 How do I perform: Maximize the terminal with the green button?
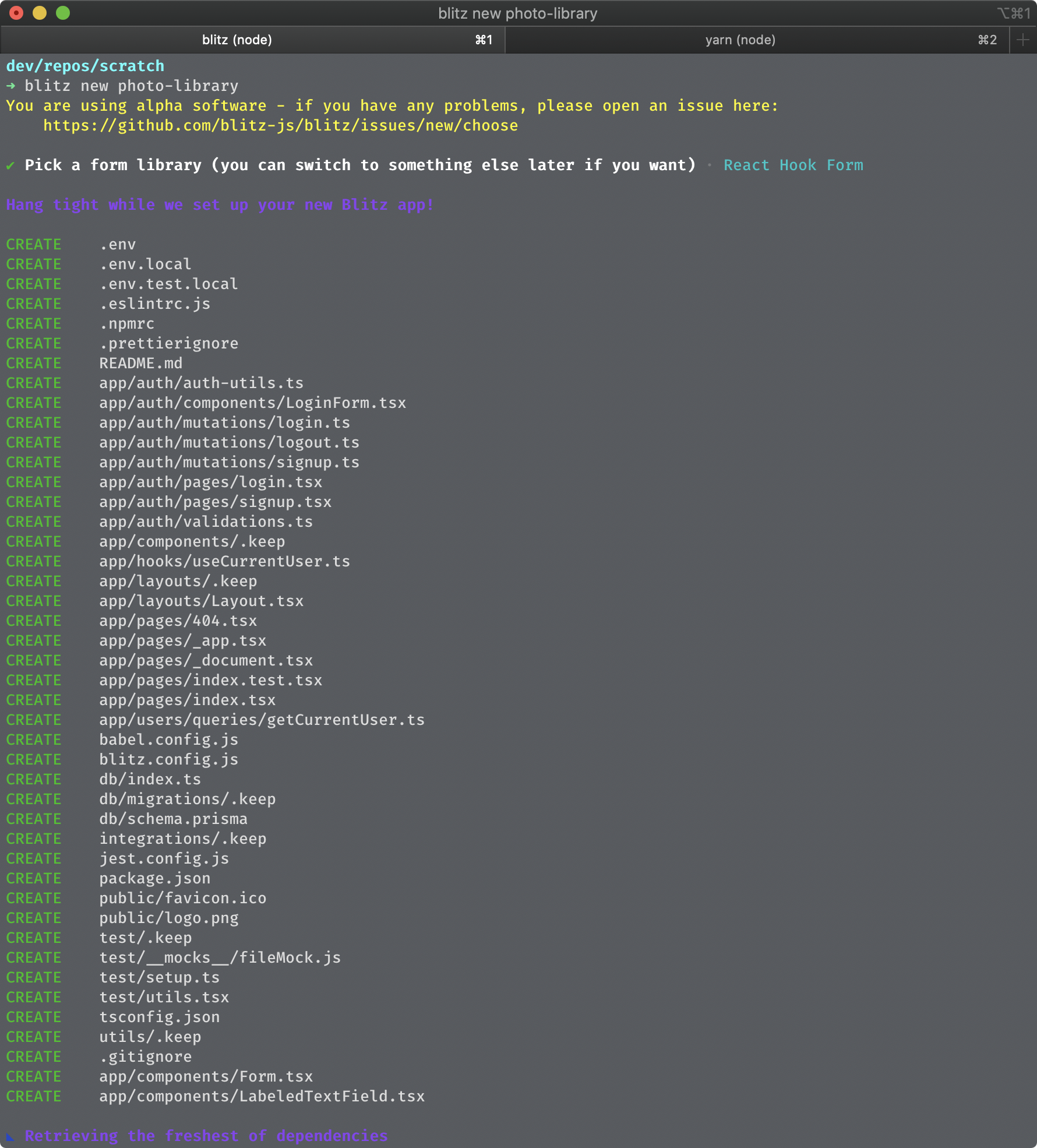(x=63, y=13)
